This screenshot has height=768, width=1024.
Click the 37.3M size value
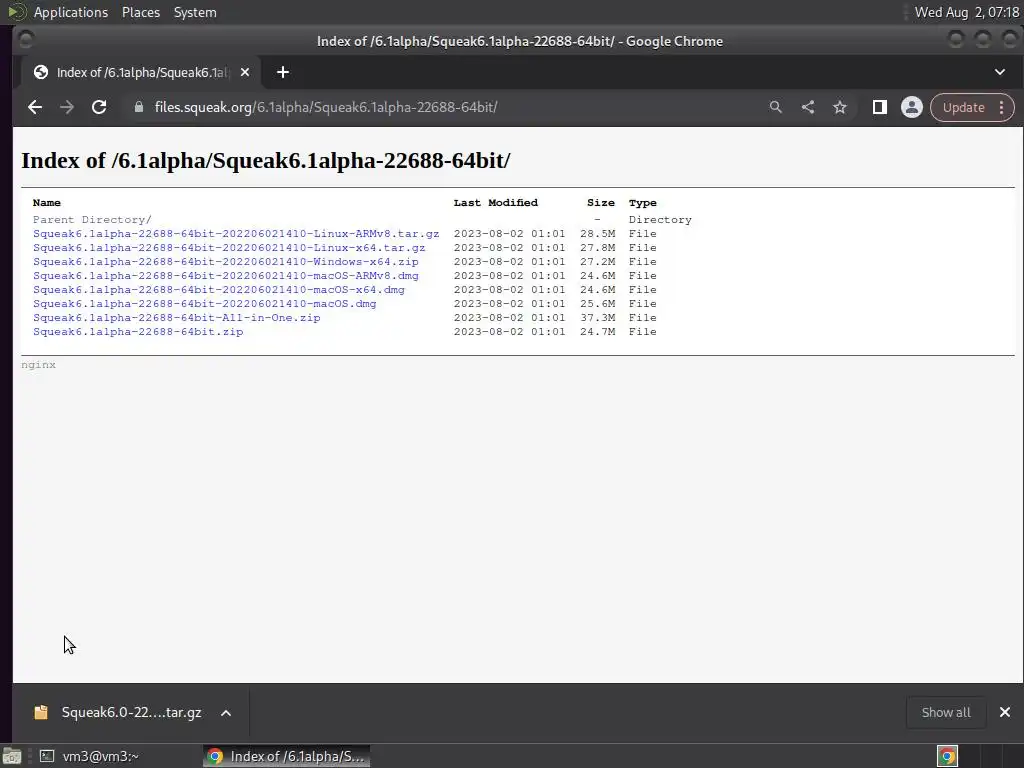(x=598, y=317)
